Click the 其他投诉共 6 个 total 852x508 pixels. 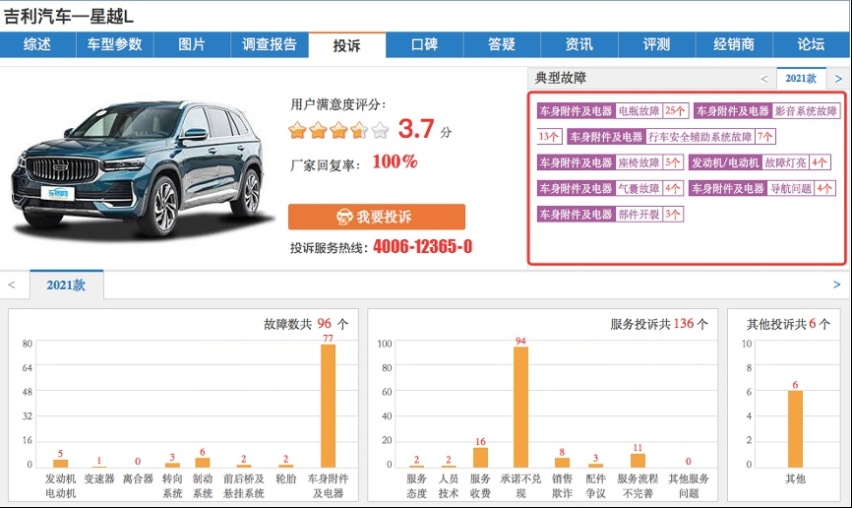(788, 324)
